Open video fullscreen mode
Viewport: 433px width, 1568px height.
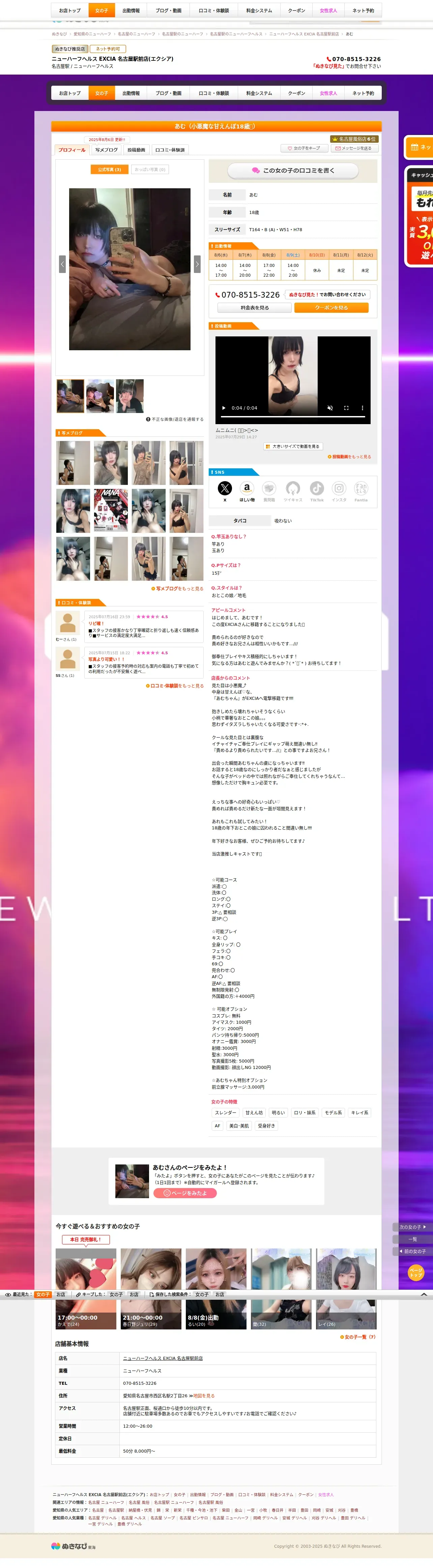click(x=346, y=408)
